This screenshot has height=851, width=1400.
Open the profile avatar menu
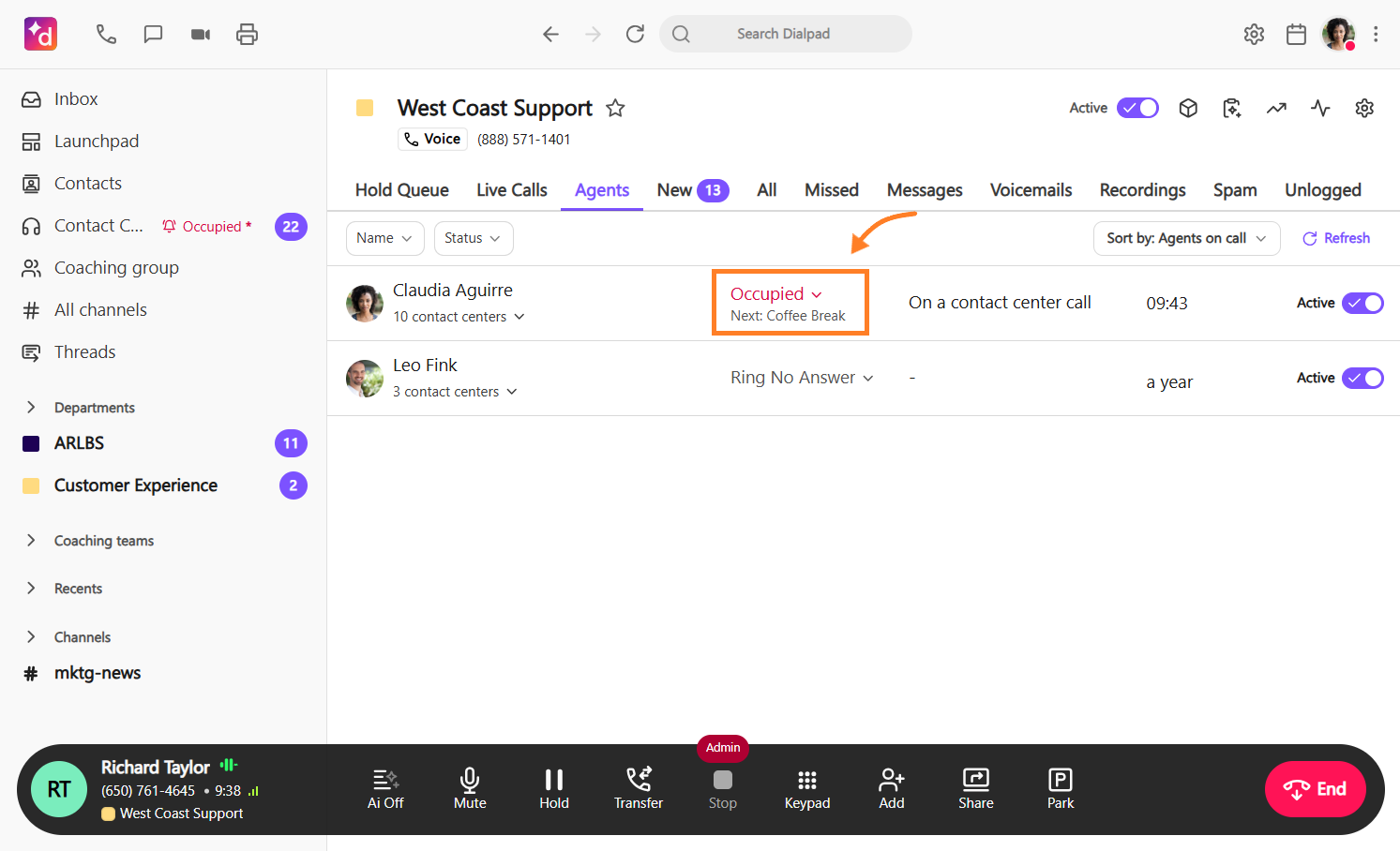point(1338,34)
